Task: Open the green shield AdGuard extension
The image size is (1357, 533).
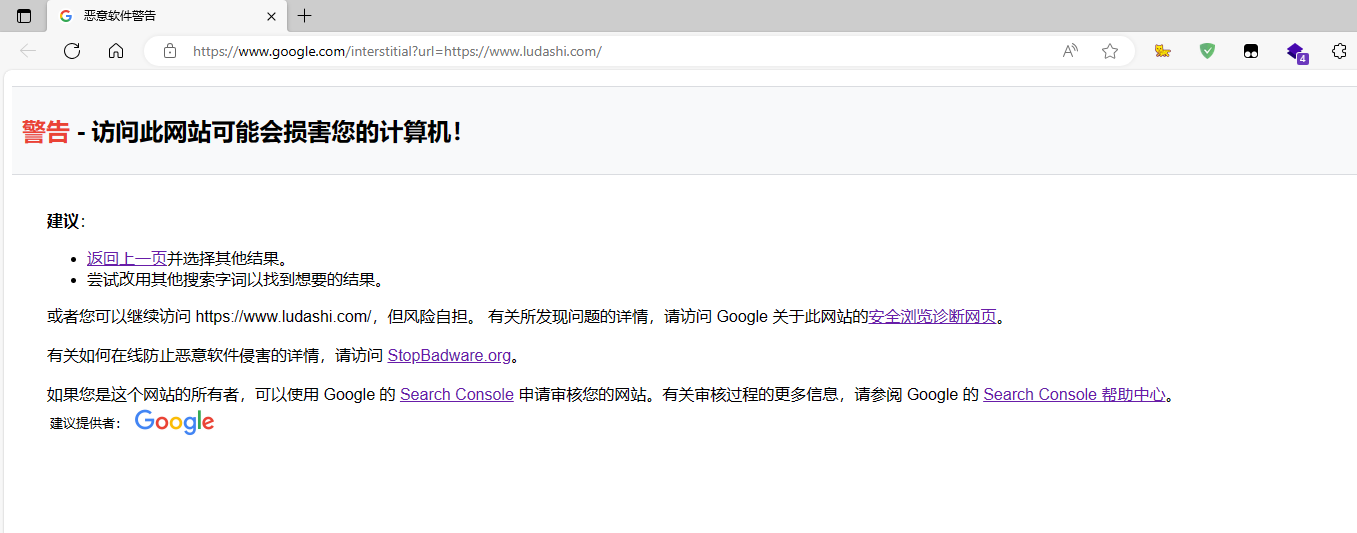Action: click(1207, 51)
